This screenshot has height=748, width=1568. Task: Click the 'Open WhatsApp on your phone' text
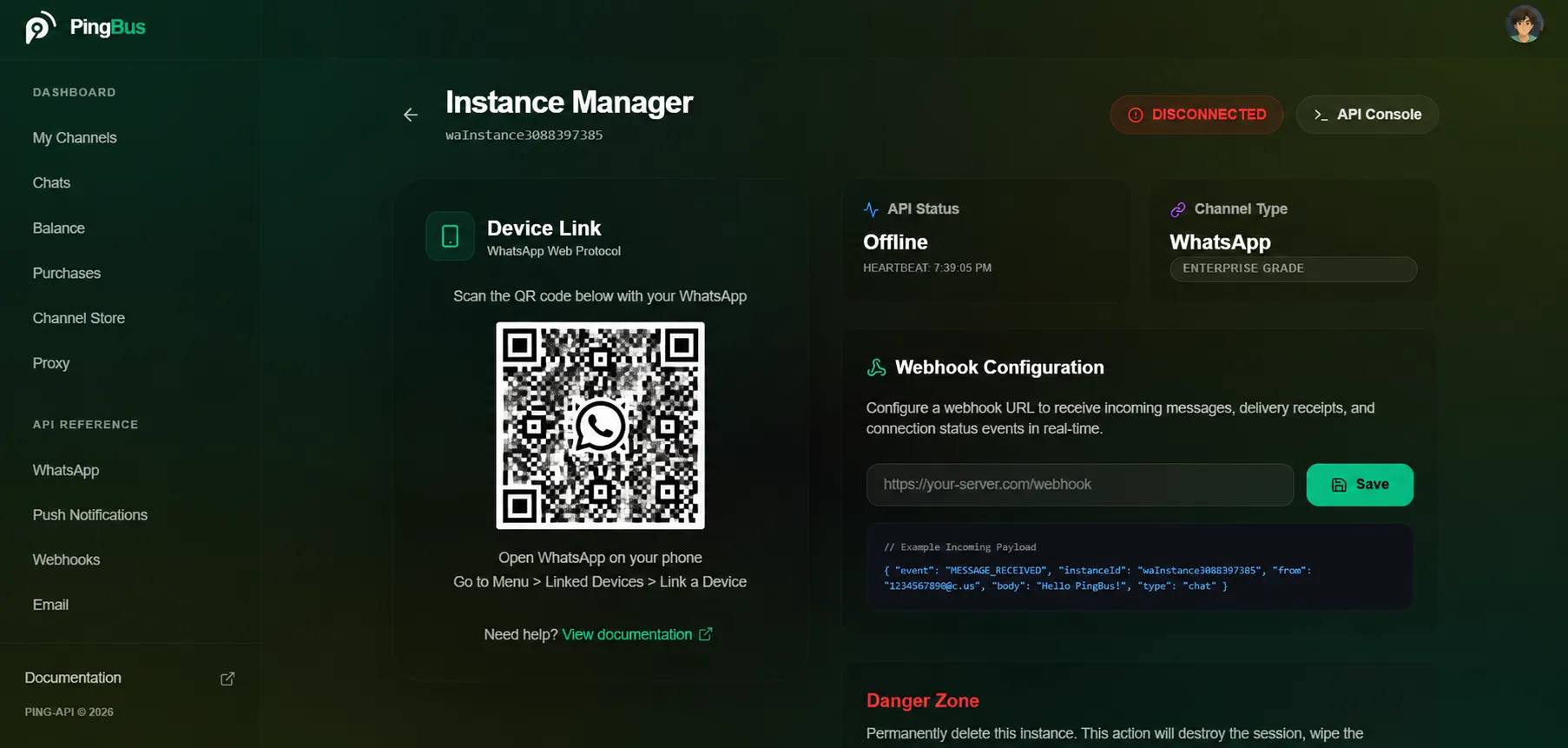pos(600,558)
